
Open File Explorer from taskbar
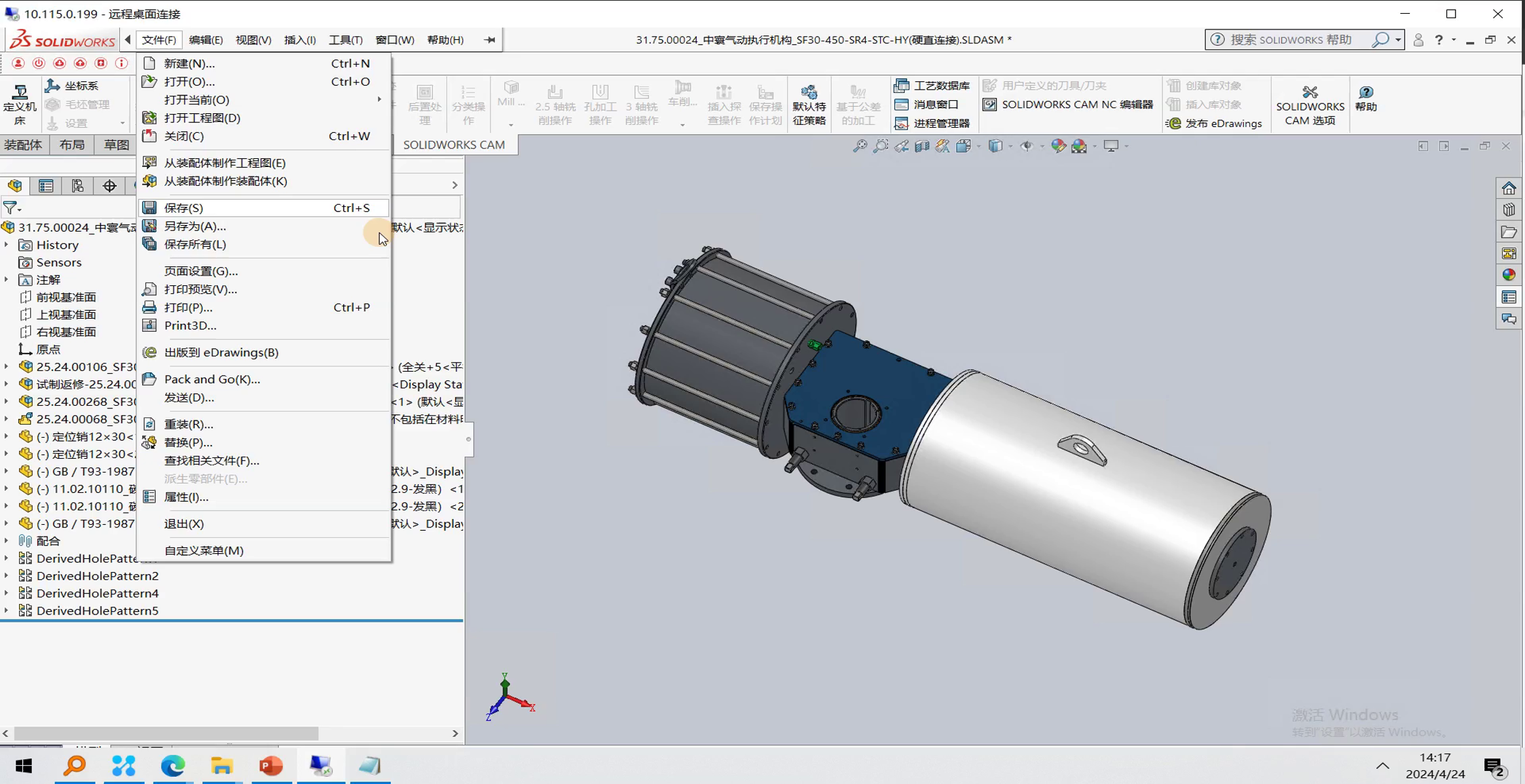tap(222, 766)
